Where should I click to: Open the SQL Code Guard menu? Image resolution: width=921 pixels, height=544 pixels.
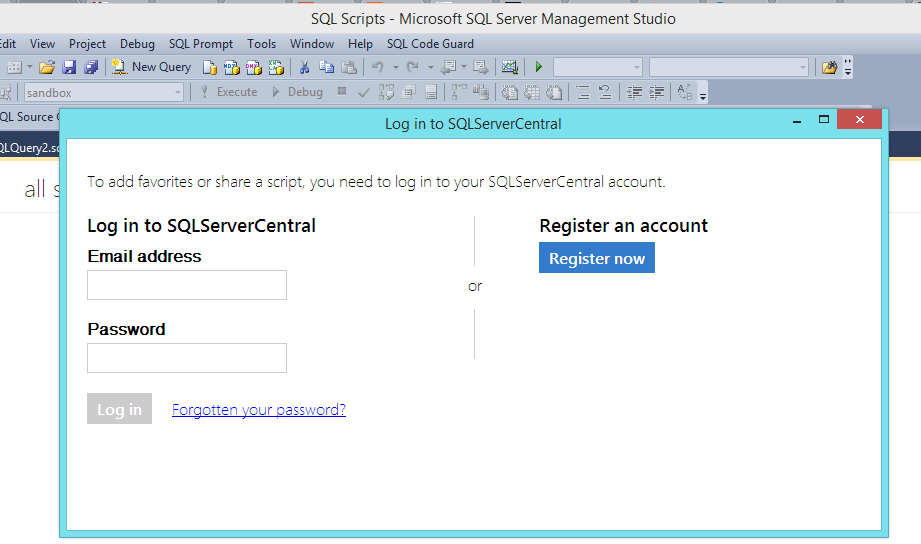[x=430, y=44]
